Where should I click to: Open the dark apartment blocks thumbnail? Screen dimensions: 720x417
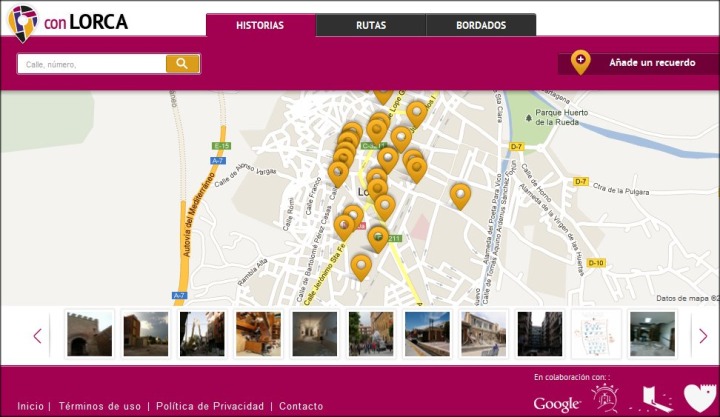540,334
